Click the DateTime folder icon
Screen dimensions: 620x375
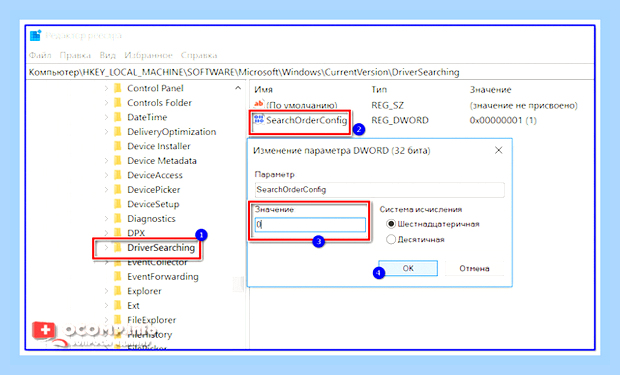click(117, 117)
